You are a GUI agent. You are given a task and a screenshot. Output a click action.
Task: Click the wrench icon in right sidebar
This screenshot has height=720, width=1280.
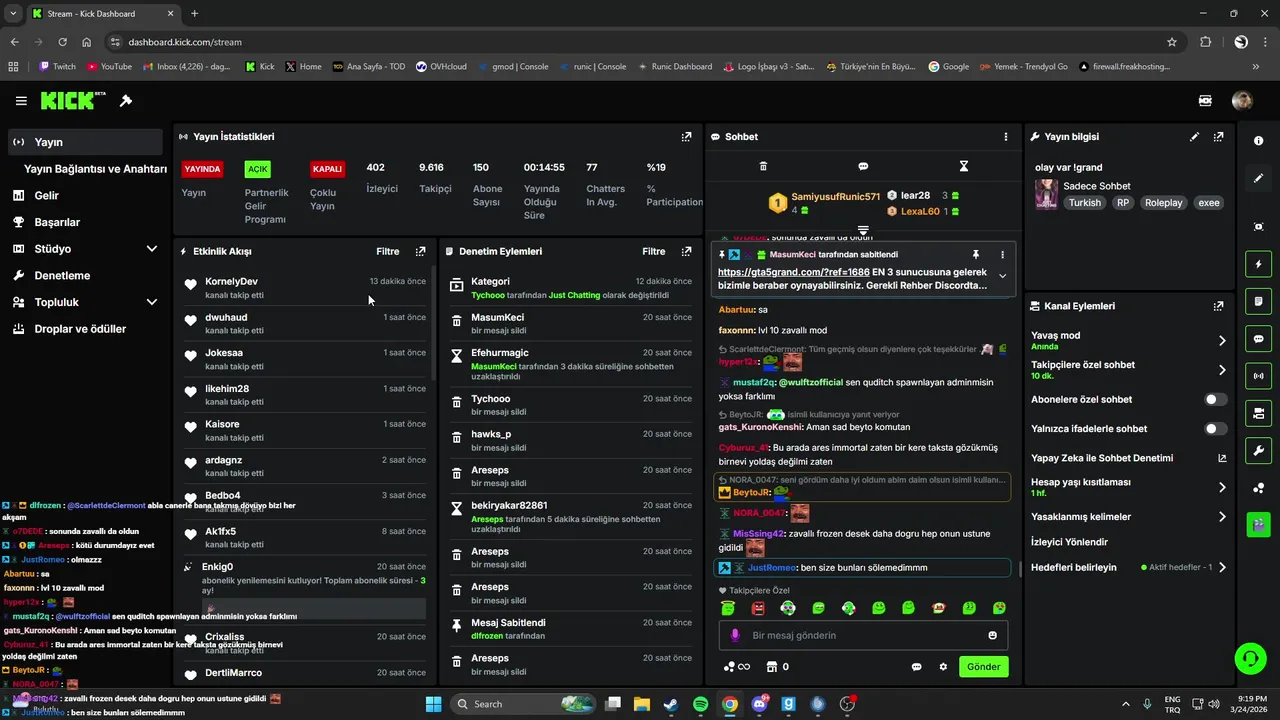pos(1258,450)
